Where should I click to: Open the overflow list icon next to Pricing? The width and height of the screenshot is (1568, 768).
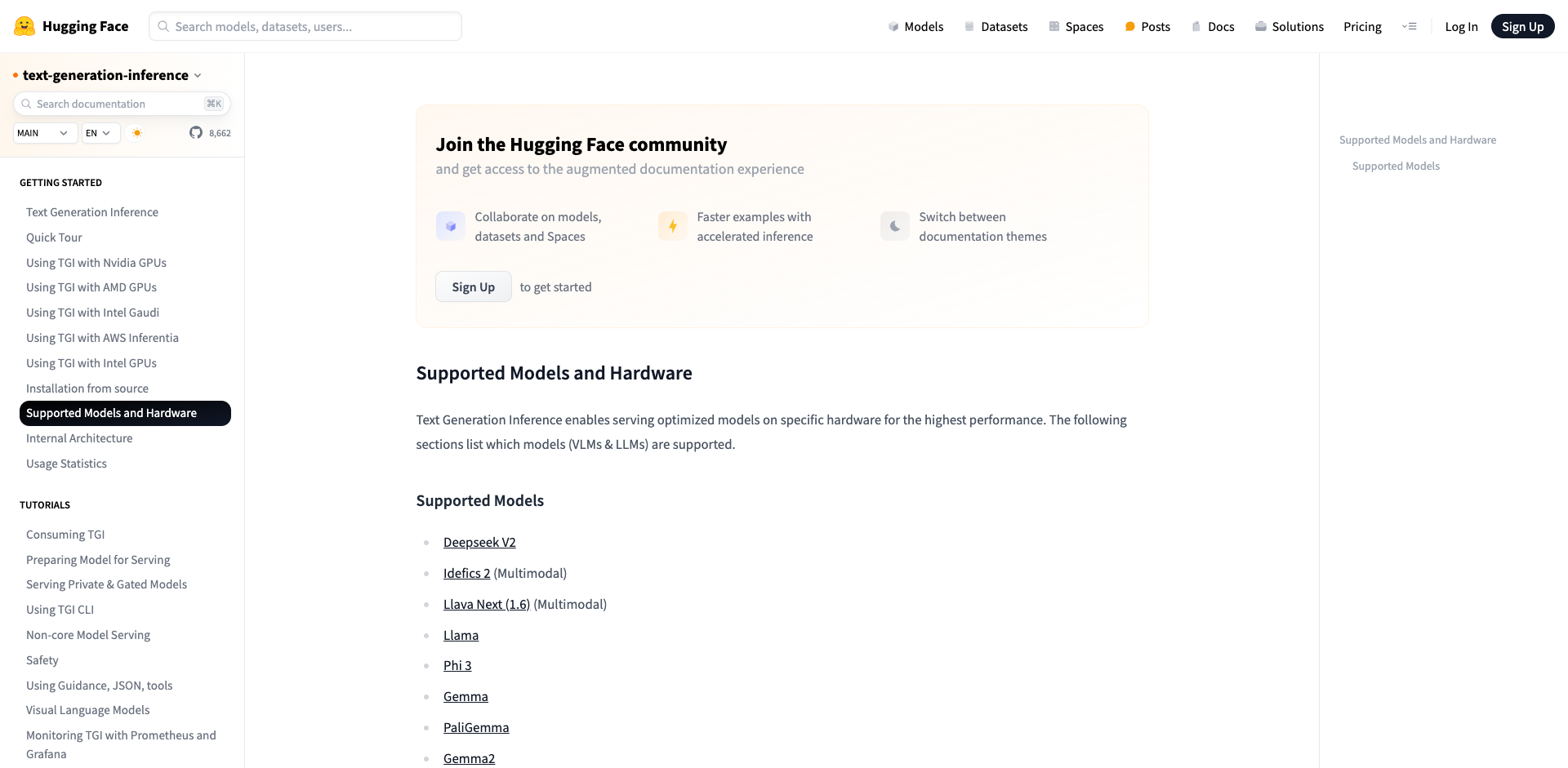1410,26
